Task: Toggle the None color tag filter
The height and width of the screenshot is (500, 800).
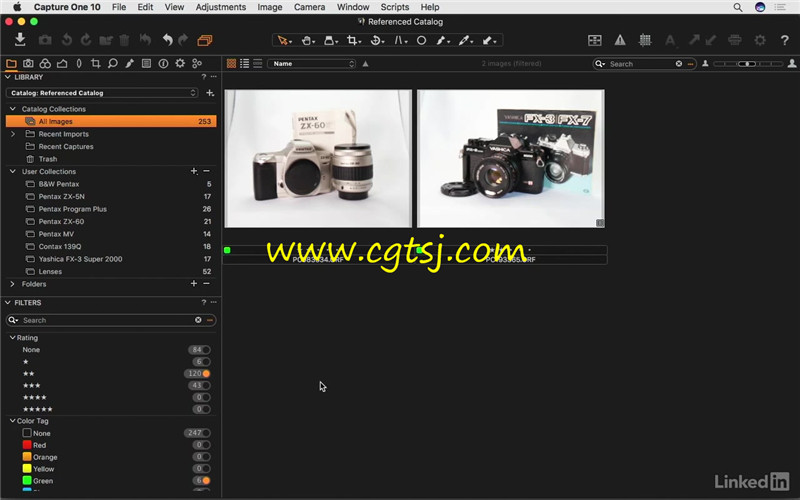Action: pyautogui.click(x=206, y=433)
